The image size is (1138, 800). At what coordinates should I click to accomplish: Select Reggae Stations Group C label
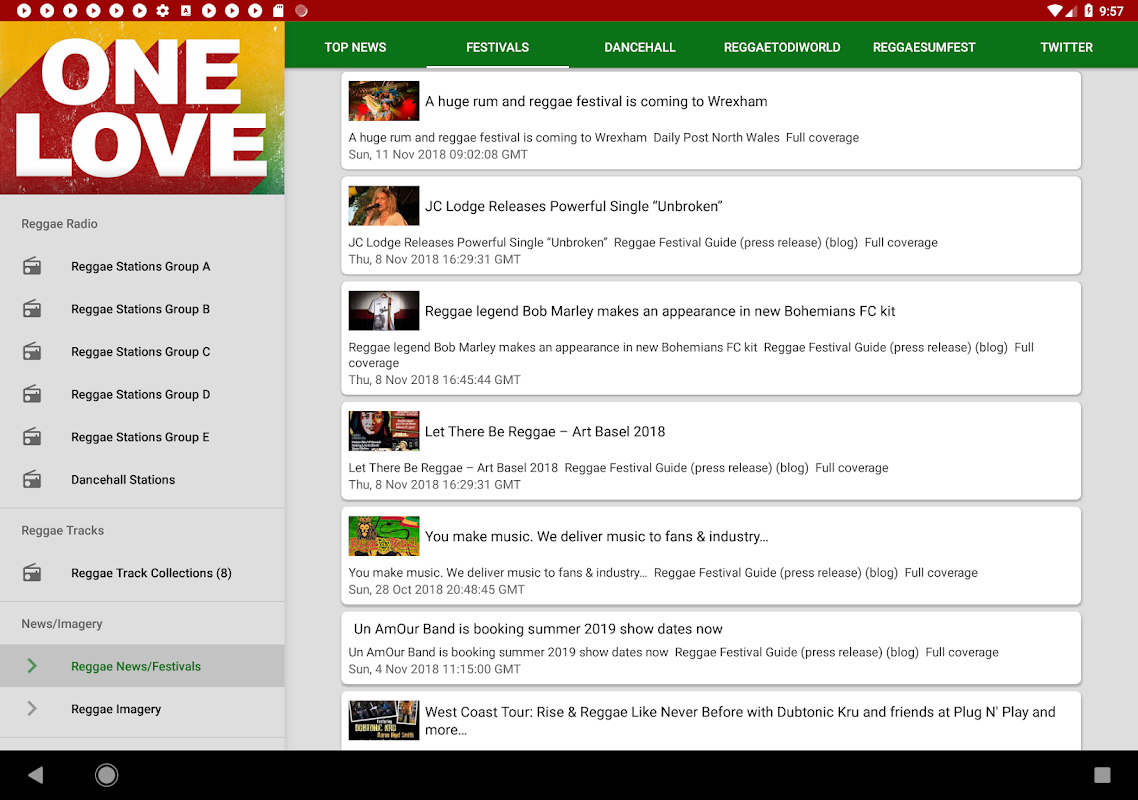coord(141,351)
